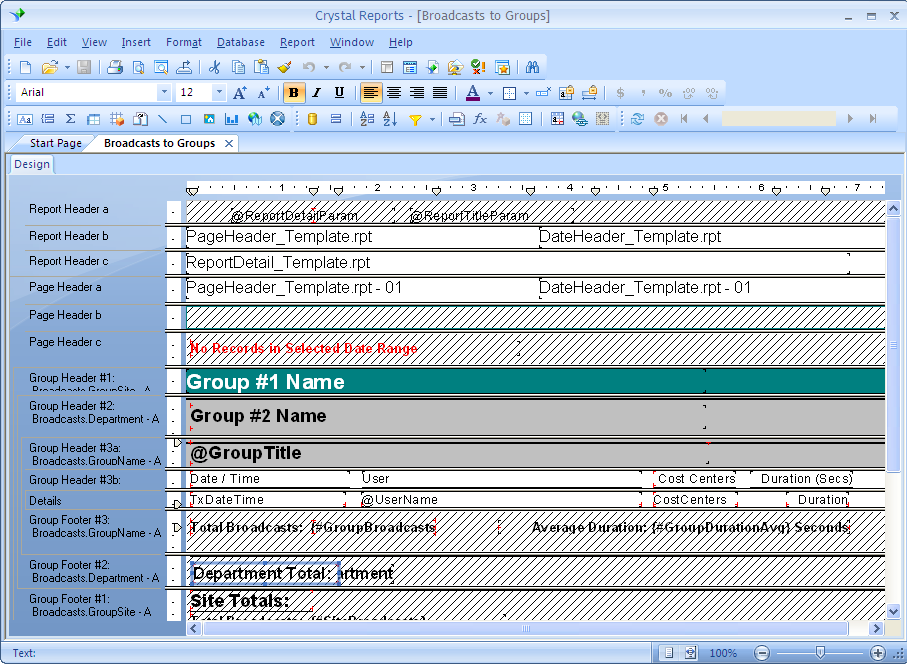The height and width of the screenshot is (664, 907).
Task: Click the Format Painter brush icon
Action: (x=284, y=67)
